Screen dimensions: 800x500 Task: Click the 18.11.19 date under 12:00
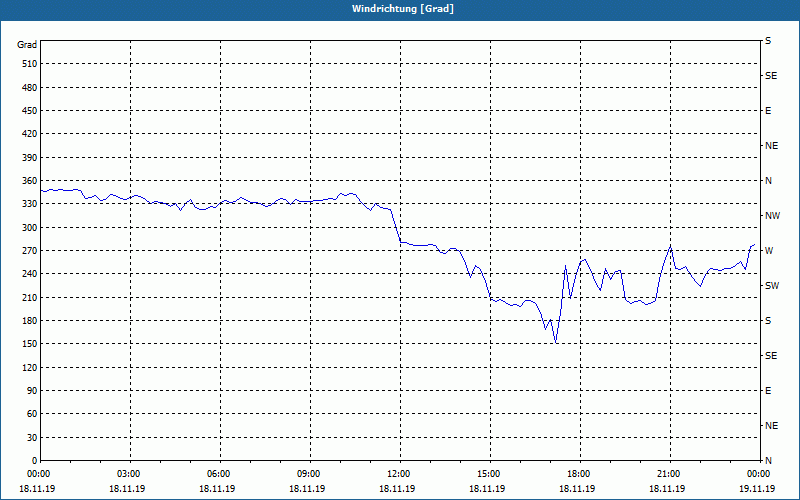[397, 489]
